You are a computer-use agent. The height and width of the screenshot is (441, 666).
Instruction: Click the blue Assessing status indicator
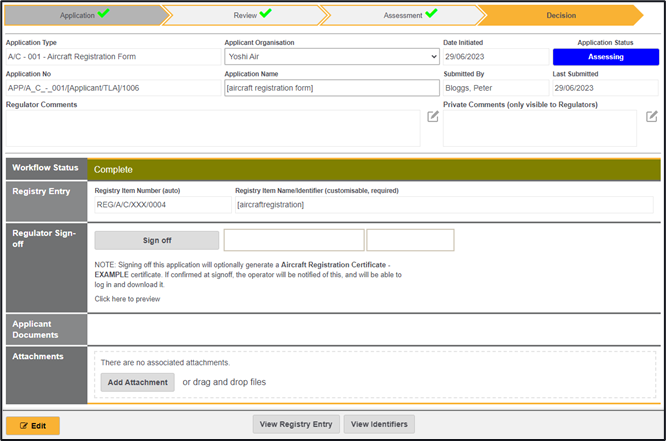pos(605,57)
